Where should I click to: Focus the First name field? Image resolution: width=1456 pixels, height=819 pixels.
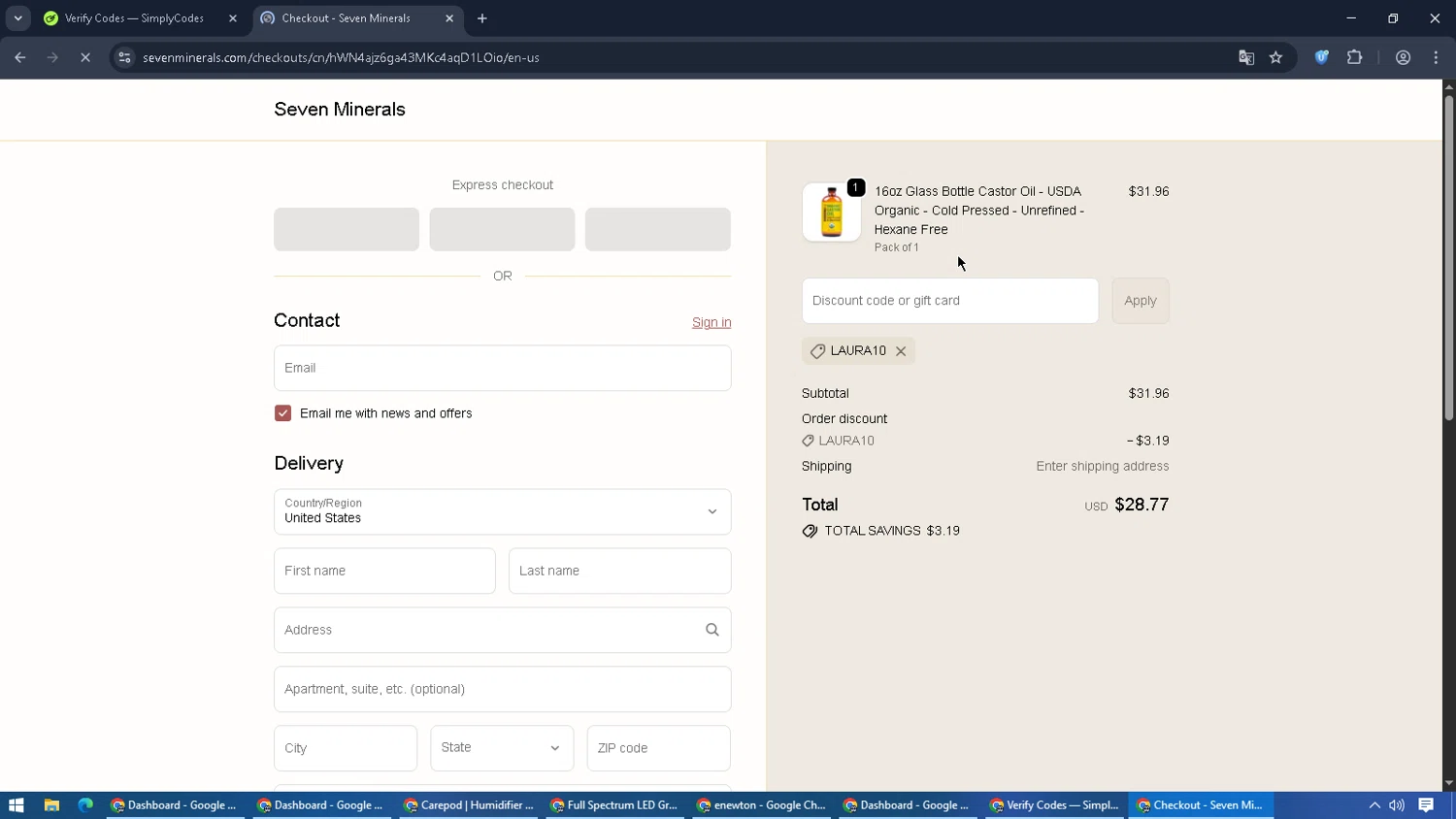pos(384,571)
